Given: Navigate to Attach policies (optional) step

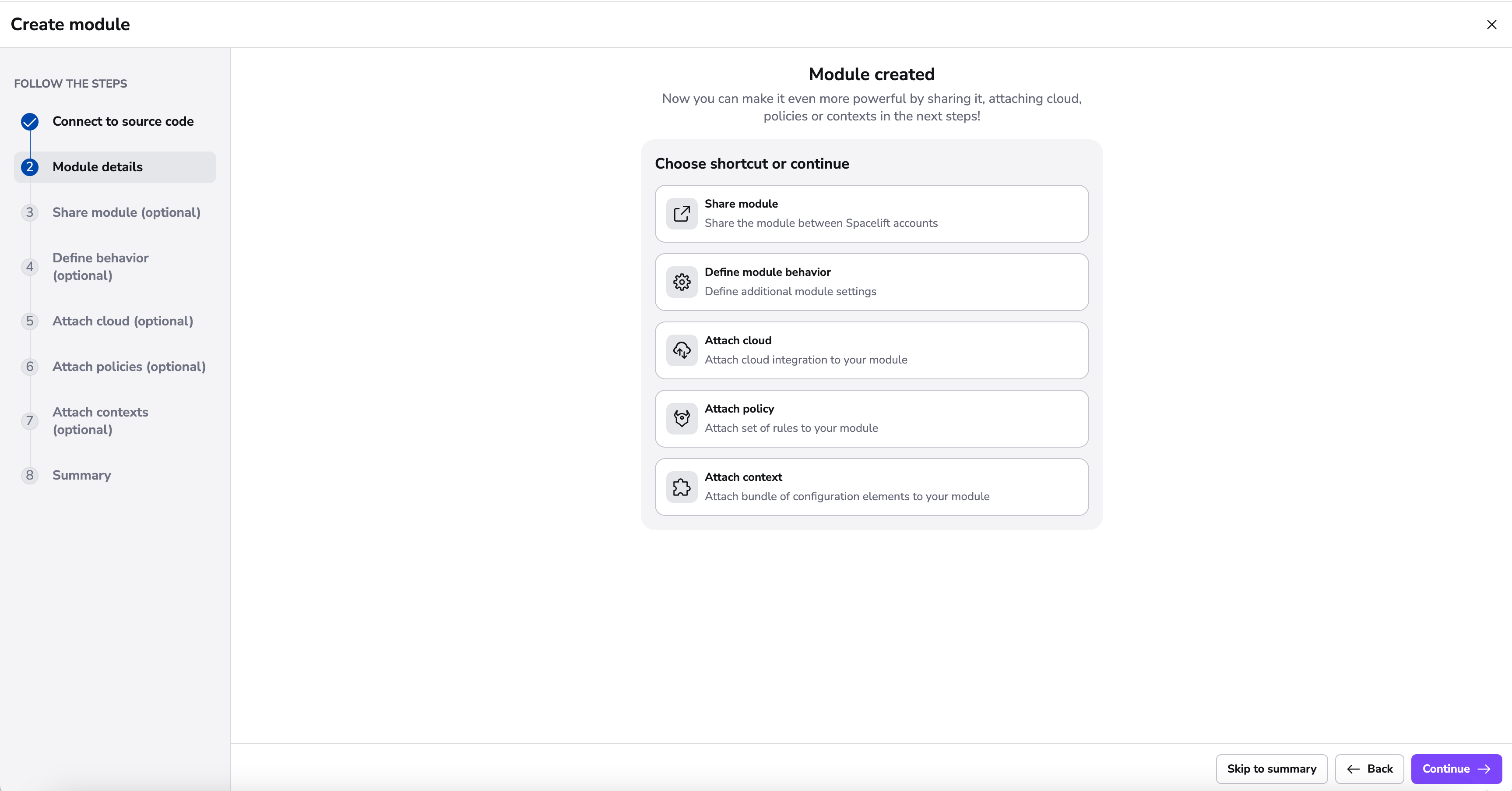Looking at the screenshot, I should coord(129,367).
